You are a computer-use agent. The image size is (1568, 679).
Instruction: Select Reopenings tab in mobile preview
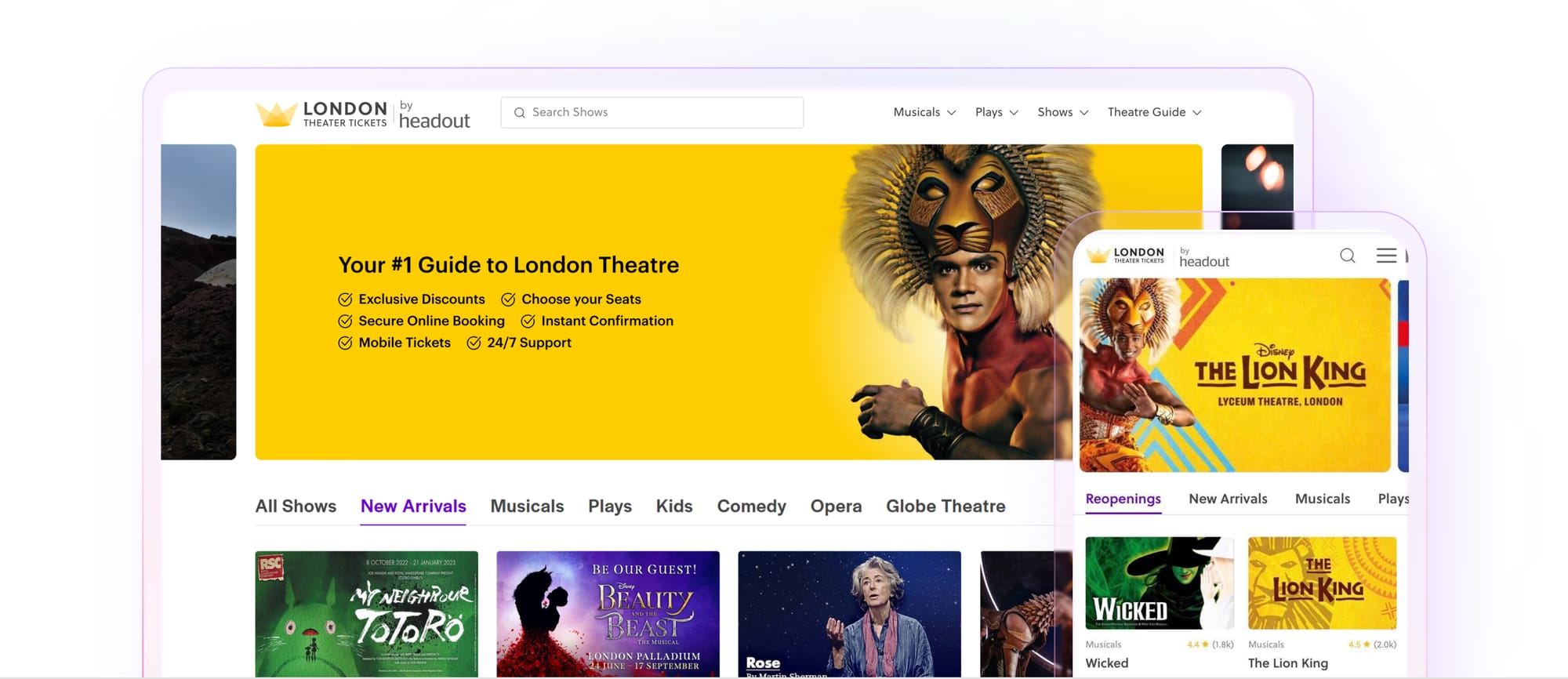tap(1123, 499)
